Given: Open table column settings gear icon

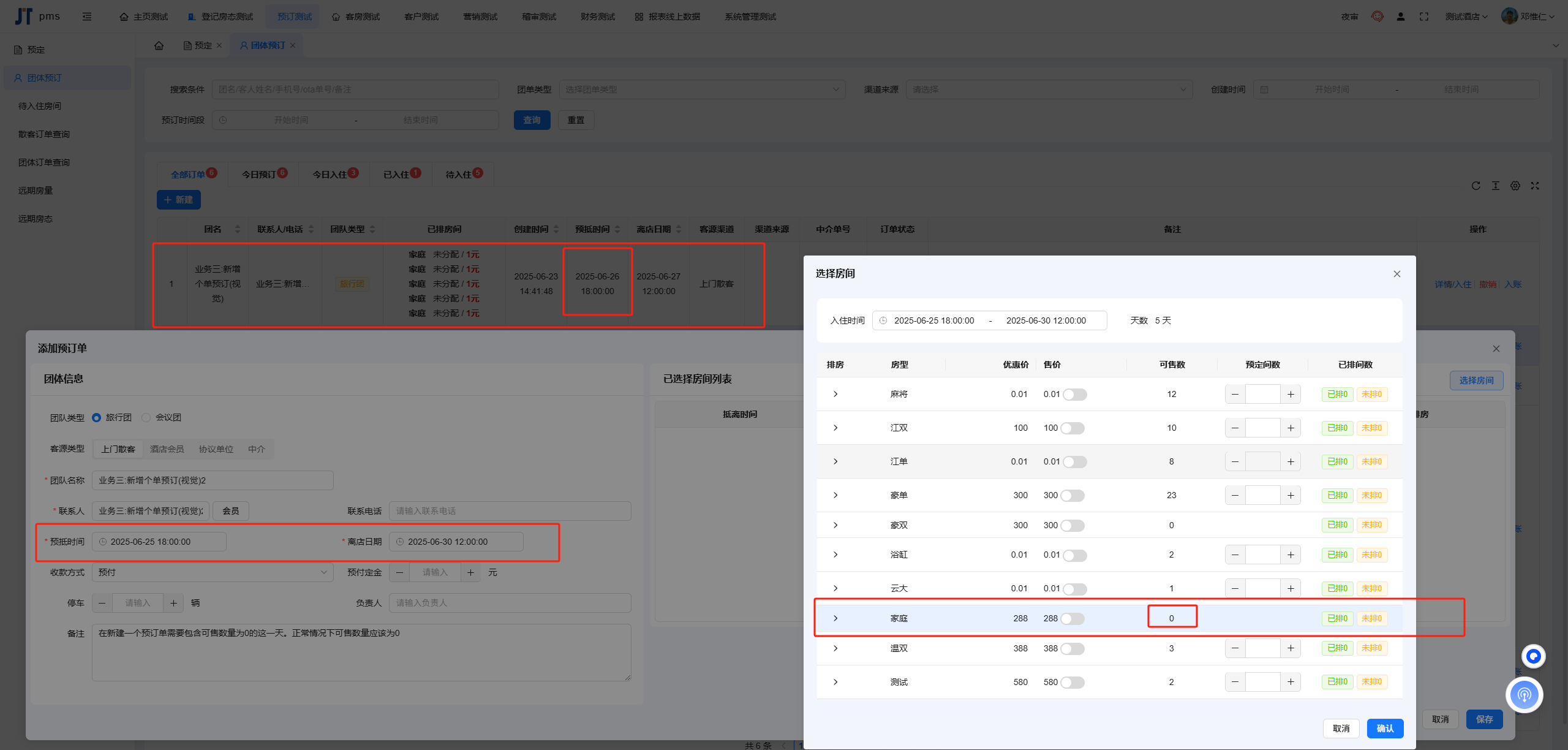Looking at the screenshot, I should [1515, 186].
